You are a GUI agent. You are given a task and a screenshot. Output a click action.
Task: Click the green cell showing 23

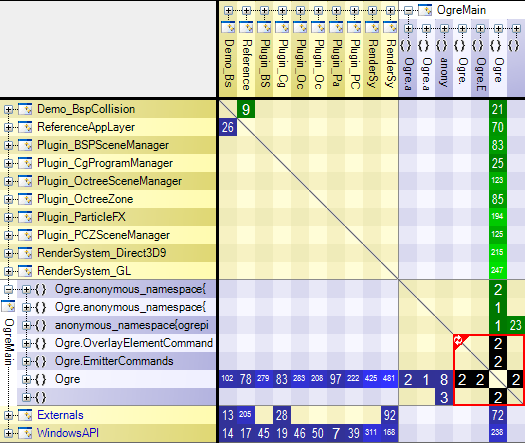(516, 325)
